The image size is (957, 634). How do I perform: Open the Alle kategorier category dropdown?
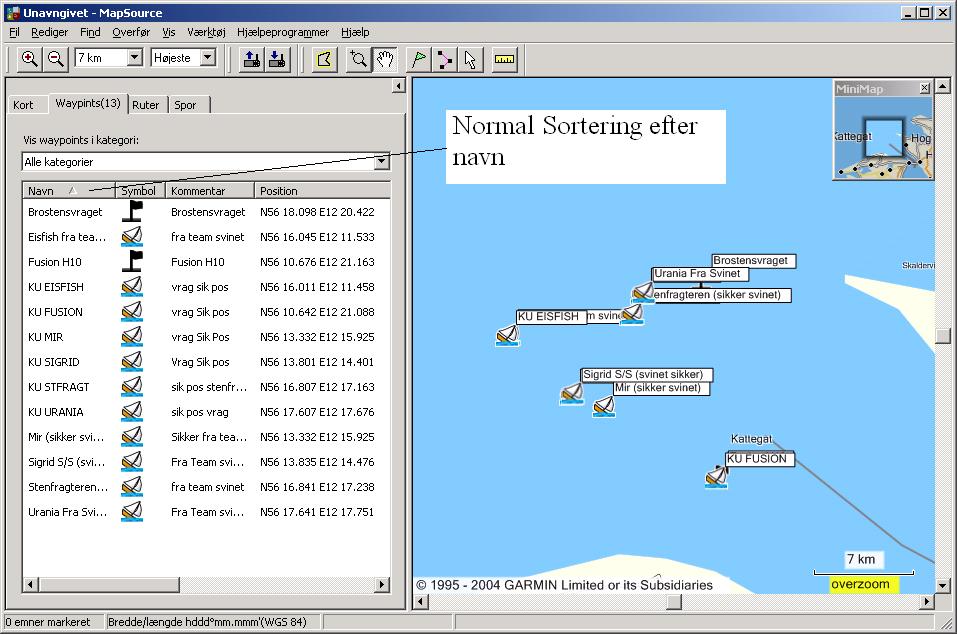381,162
